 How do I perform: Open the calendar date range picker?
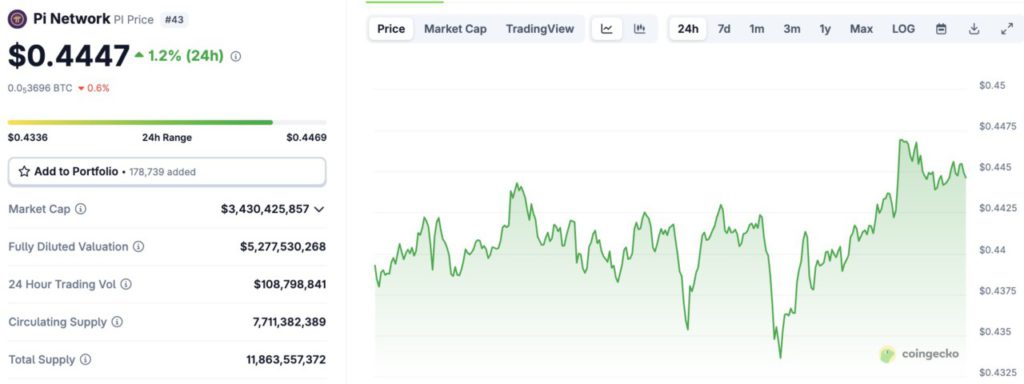point(941,29)
